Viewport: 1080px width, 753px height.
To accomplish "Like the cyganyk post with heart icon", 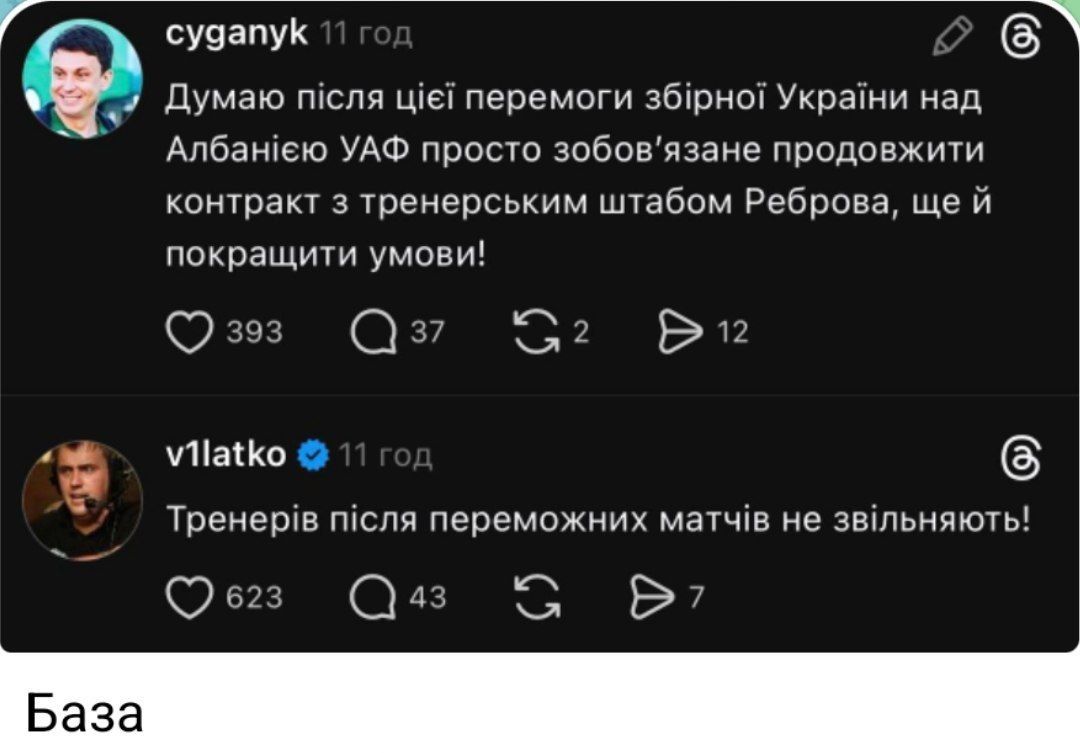I will click(x=188, y=331).
